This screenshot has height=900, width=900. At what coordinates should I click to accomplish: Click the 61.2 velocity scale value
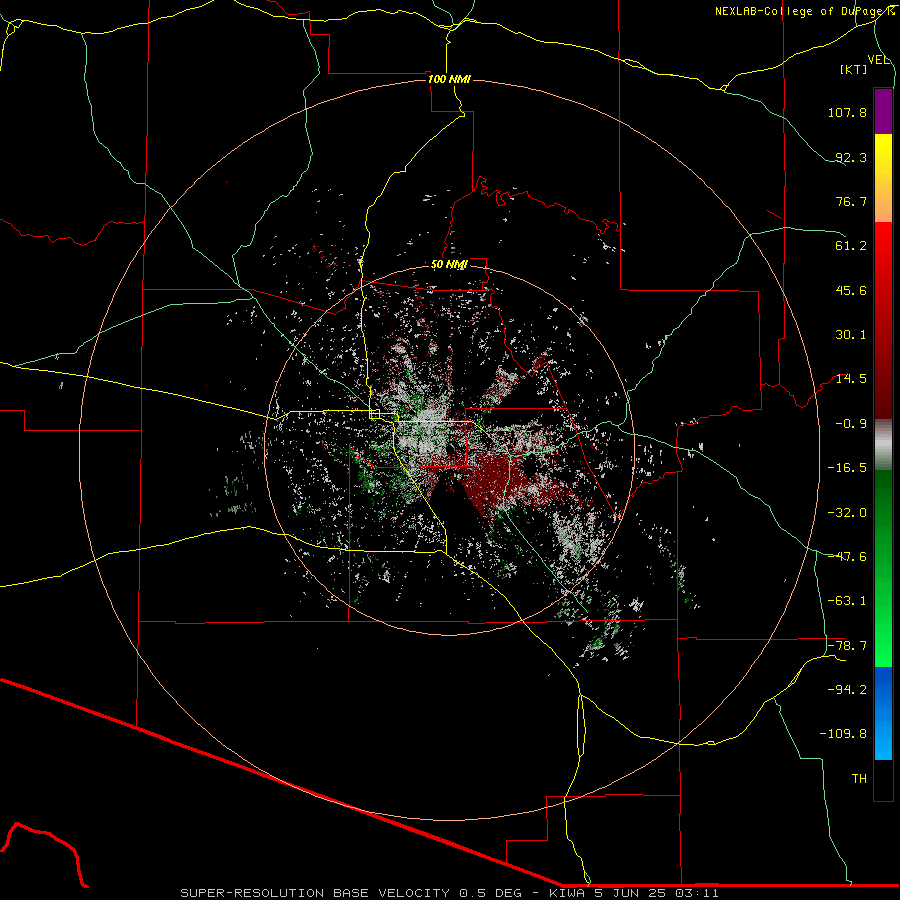tap(851, 246)
